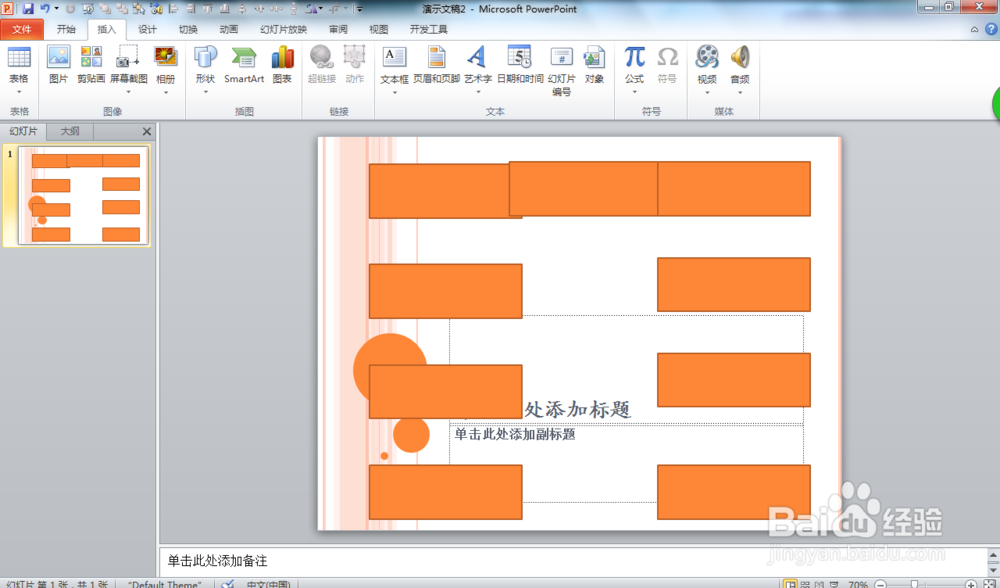The height and width of the screenshot is (588, 1000).
Task: Minimize the ribbon with the caret icon
Action: click(x=974, y=29)
